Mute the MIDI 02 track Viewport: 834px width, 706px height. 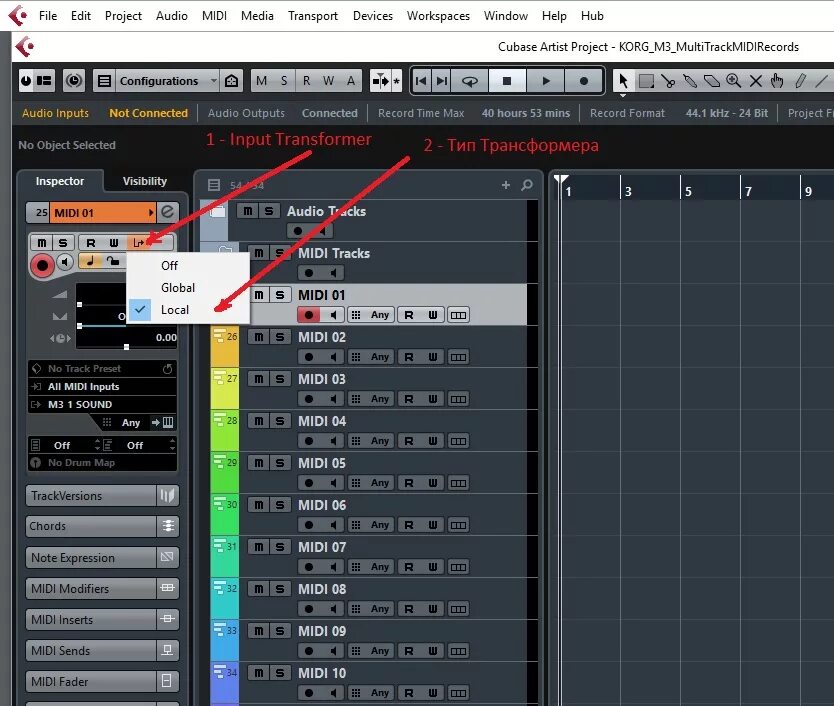(258, 337)
